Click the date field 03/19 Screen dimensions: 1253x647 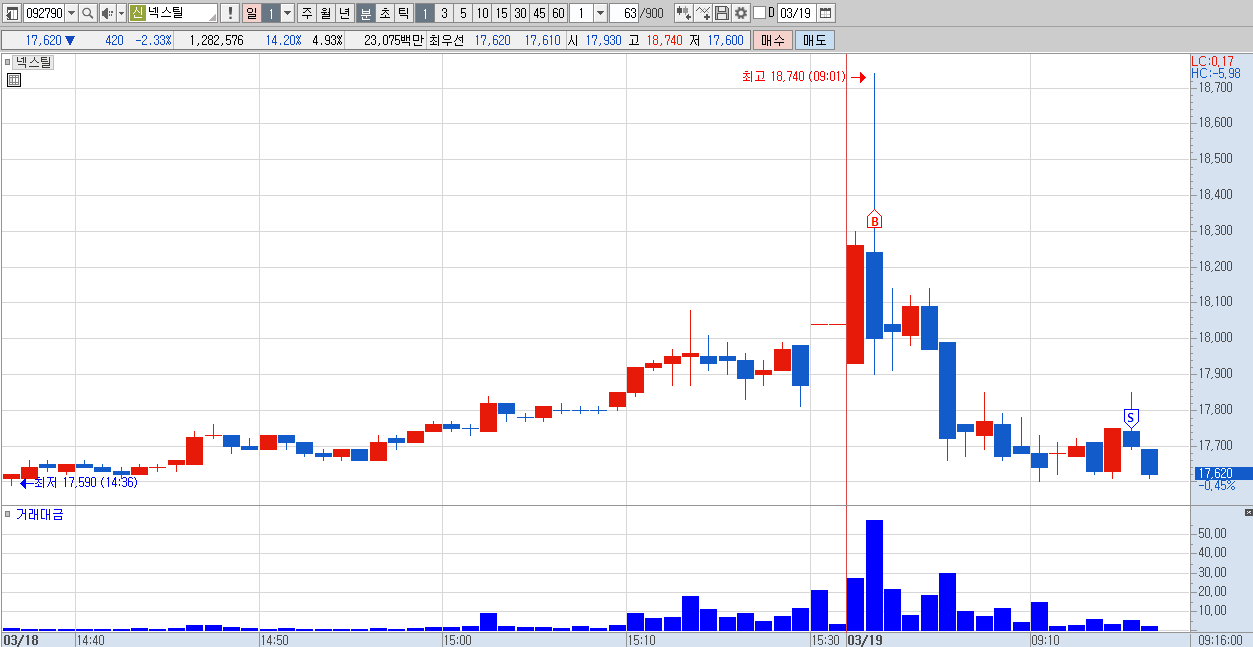coord(797,13)
